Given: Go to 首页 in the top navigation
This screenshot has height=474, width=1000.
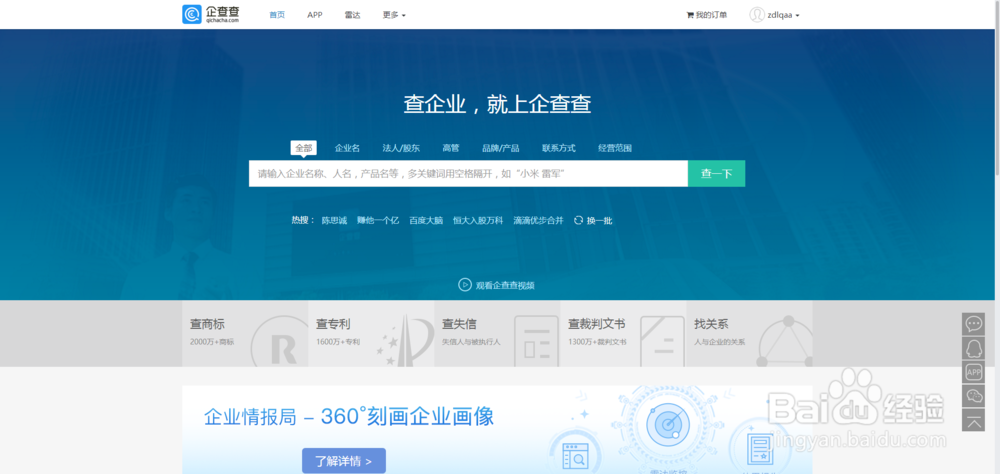Looking at the screenshot, I should point(277,15).
